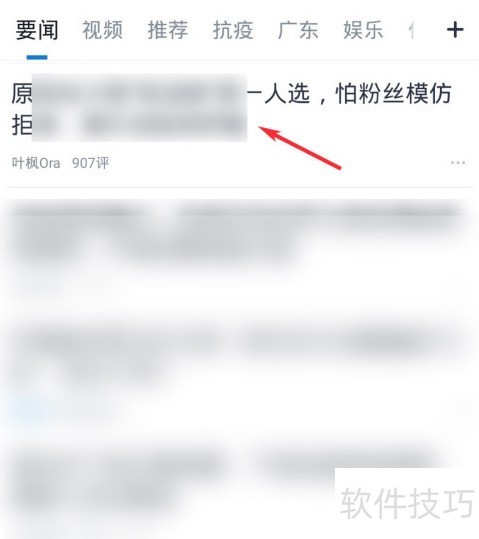This screenshot has width=479, height=539.
Task: Click the blurred portion of the headline
Action: tap(139, 107)
